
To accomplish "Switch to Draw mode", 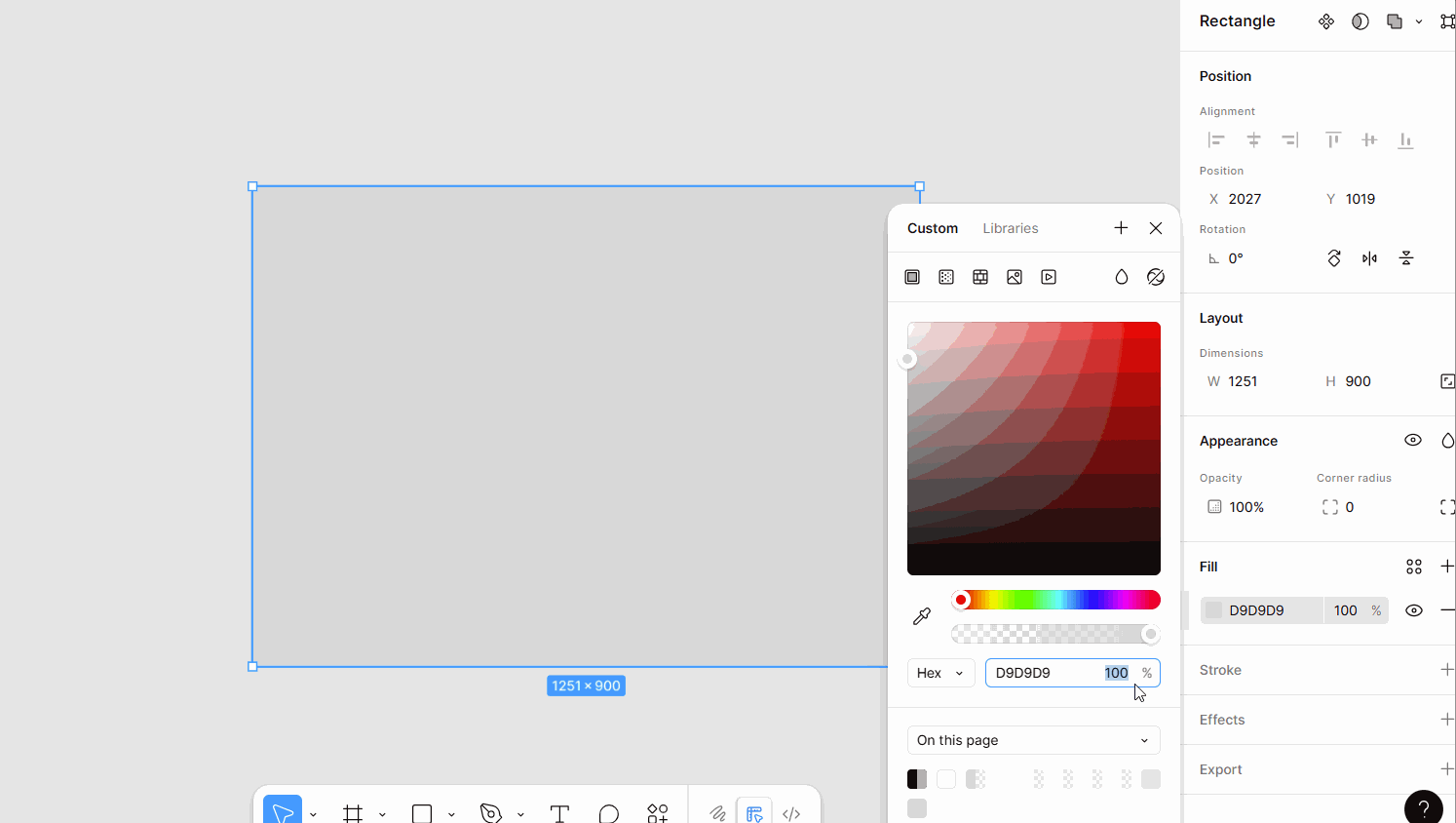I will click(717, 812).
